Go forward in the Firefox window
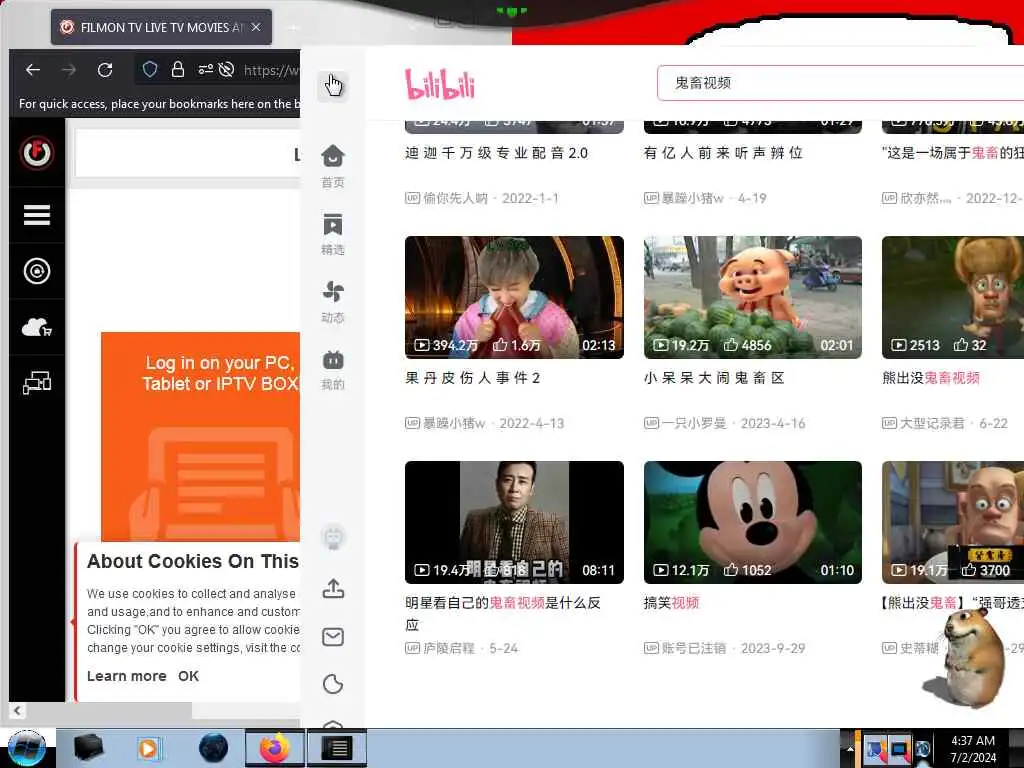This screenshot has width=1024, height=768. click(69, 70)
